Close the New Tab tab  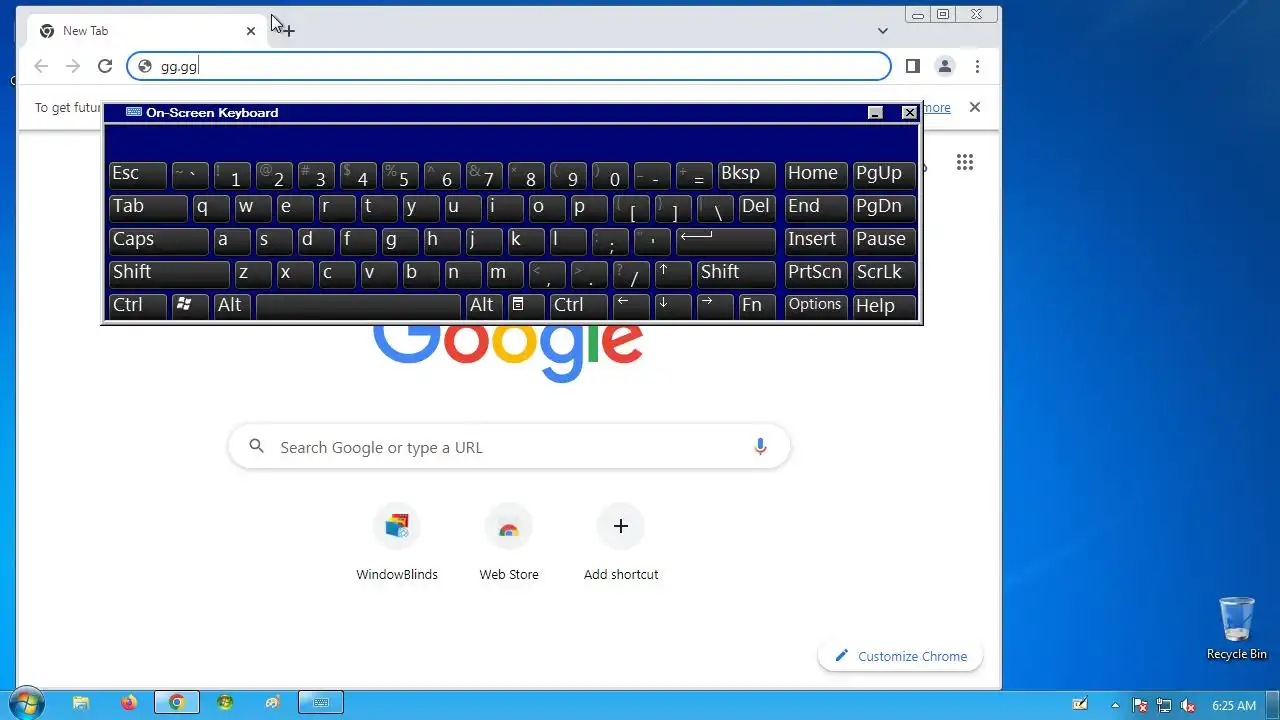[251, 31]
